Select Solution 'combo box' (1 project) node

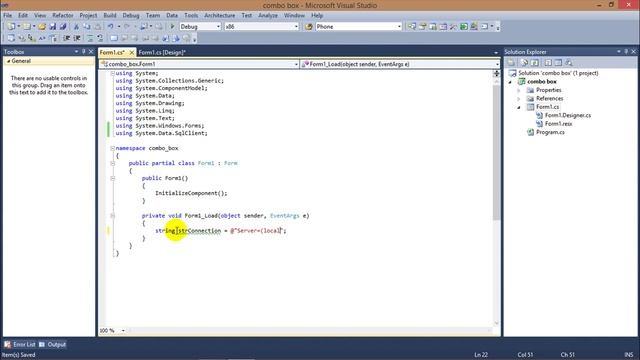[x=558, y=73]
